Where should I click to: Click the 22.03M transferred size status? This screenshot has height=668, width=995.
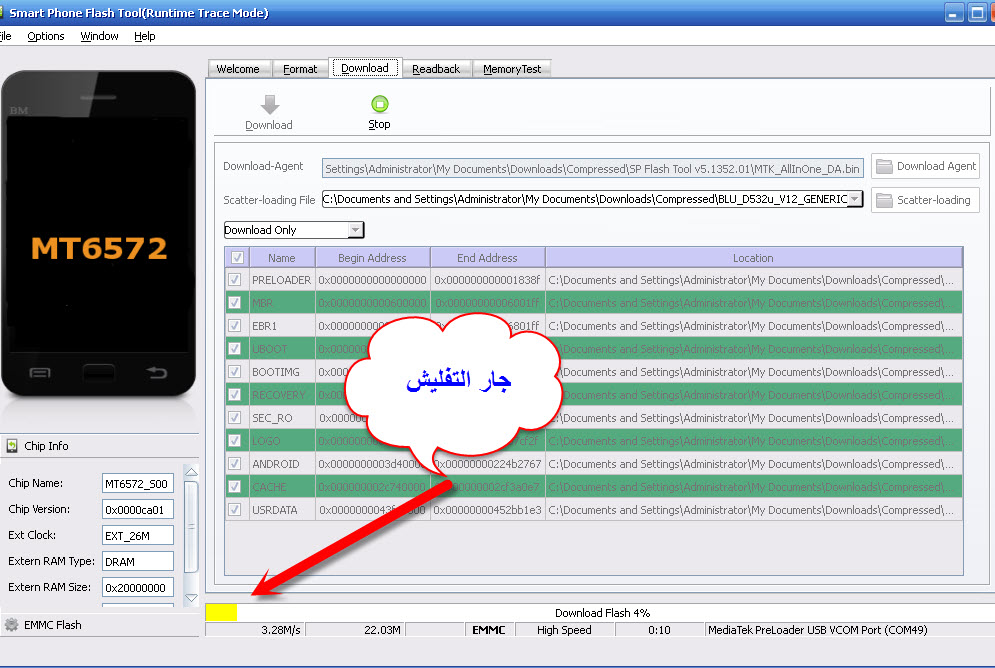pos(356,630)
